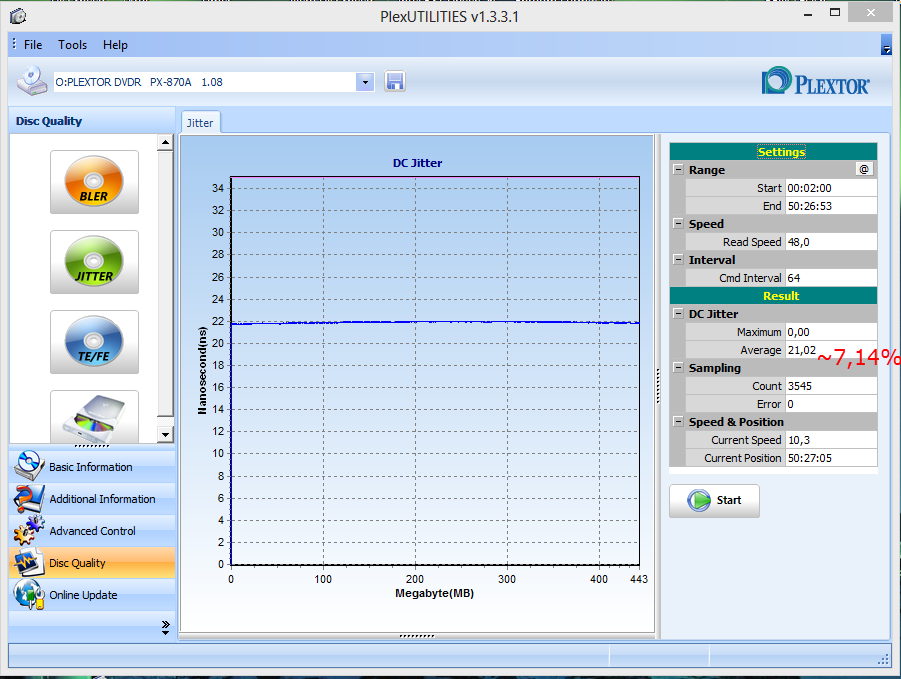Collapse the DC Jitter result section
The height and width of the screenshot is (679, 901).
point(679,314)
